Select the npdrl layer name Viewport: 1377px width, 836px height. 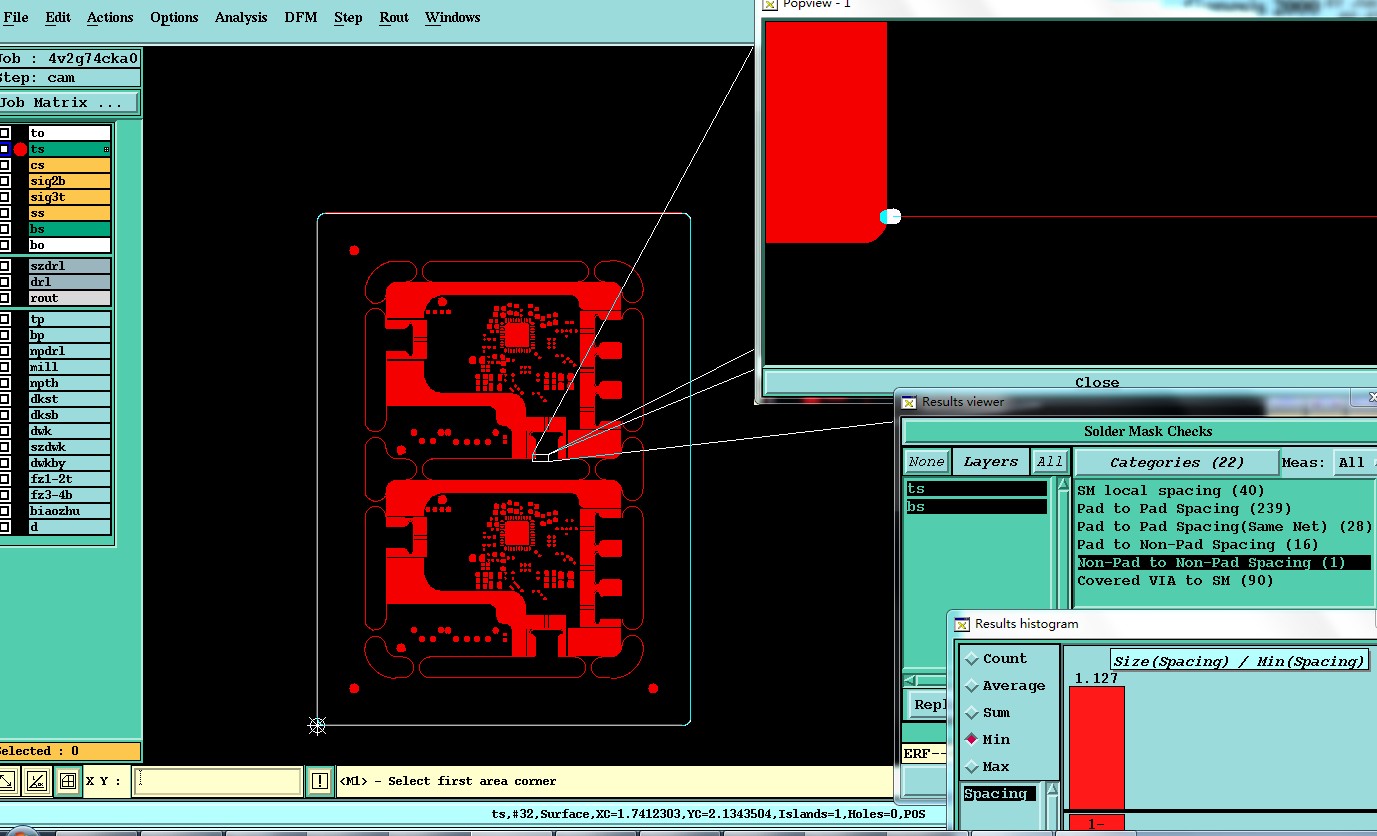point(69,351)
